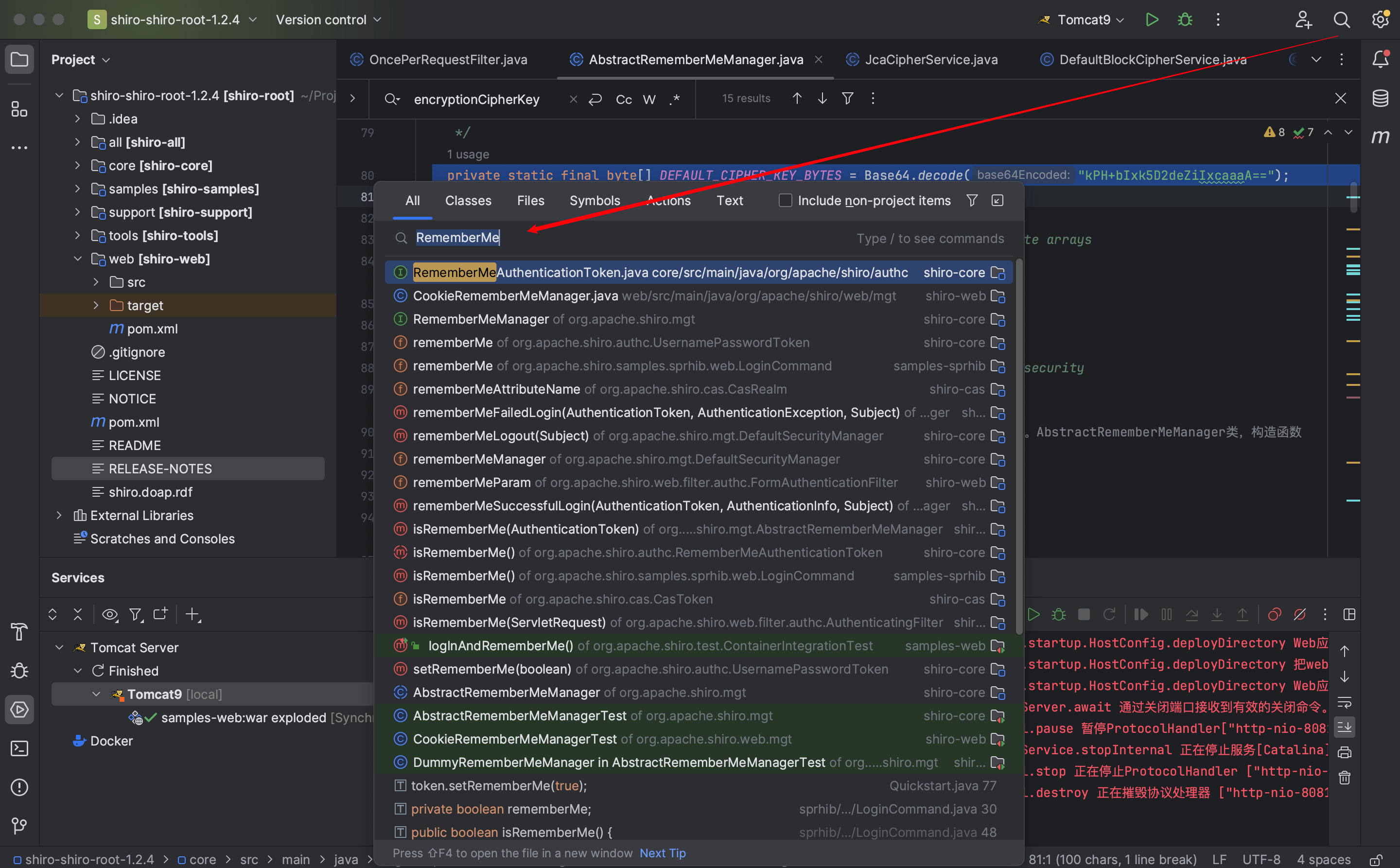Close the find bar
Viewport: 1400px width, 868px height.
1340,99
